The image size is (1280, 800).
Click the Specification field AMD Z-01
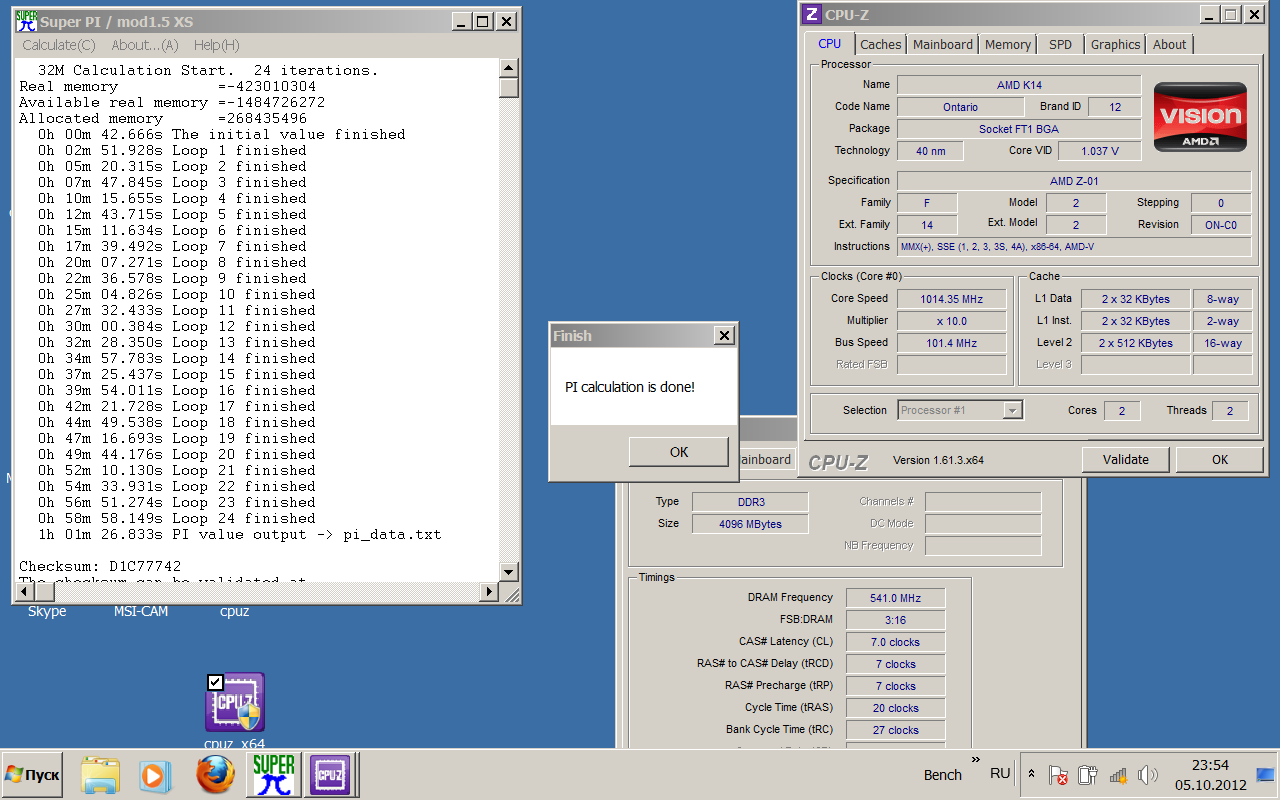coord(1074,181)
